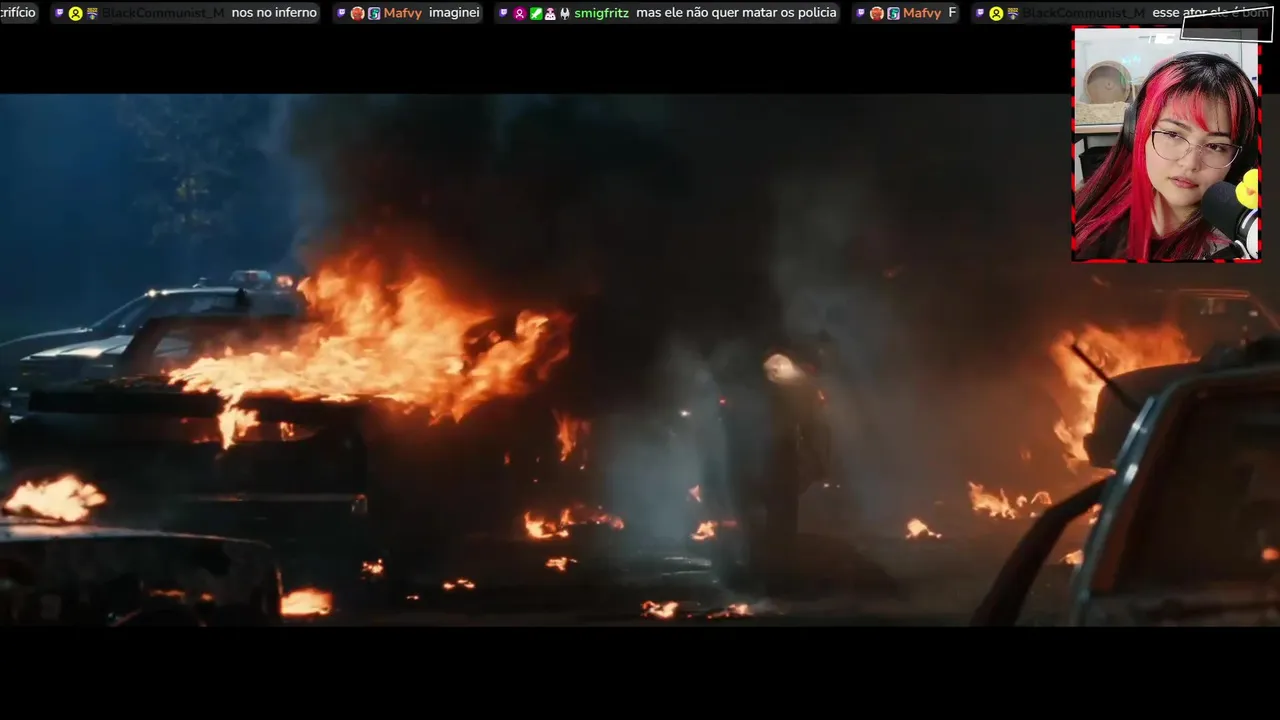
Task: Click the teal badge before Mafvy "imaginei"
Action: click(374, 13)
